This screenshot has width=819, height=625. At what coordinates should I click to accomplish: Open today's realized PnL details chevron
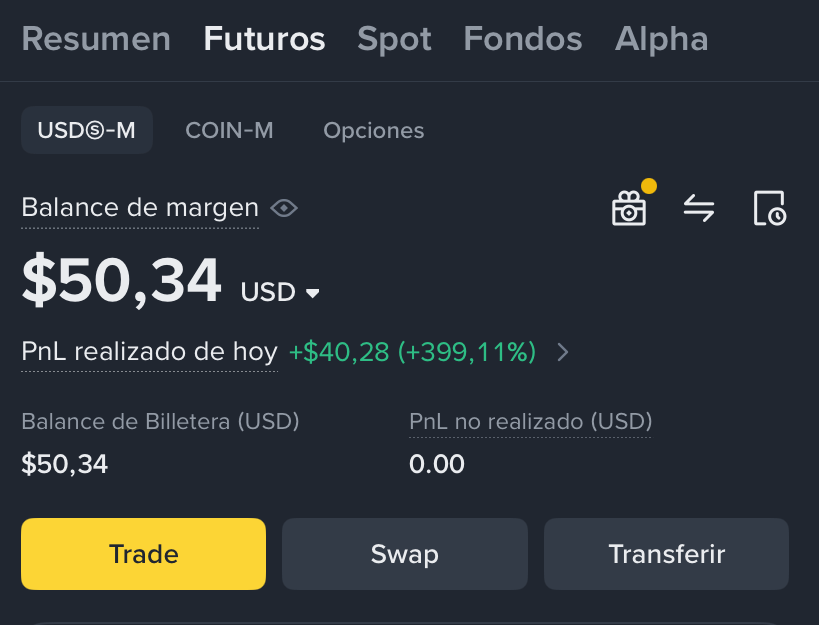(563, 352)
